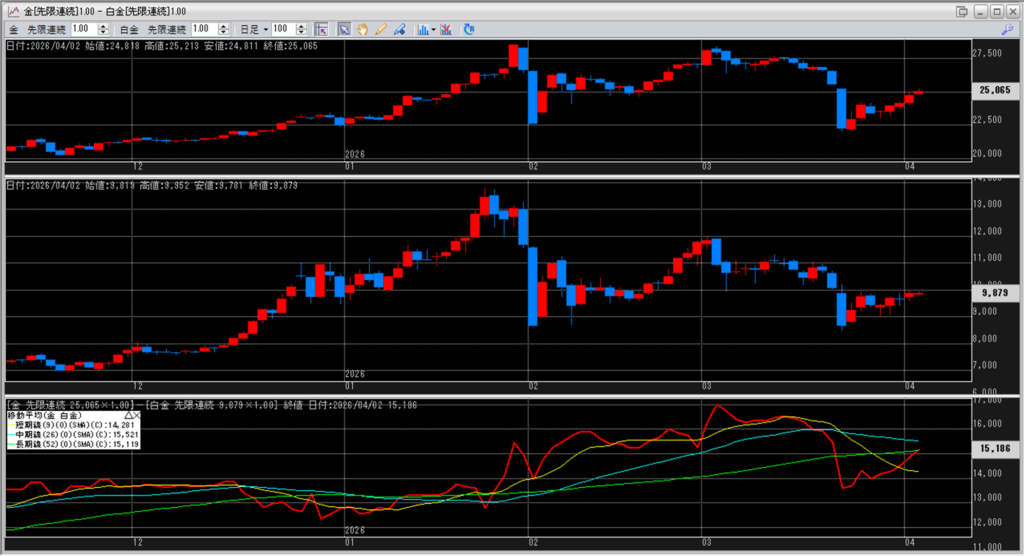Click the cyan mid-term line color marker
The height and width of the screenshot is (556, 1024).
(x=11, y=435)
